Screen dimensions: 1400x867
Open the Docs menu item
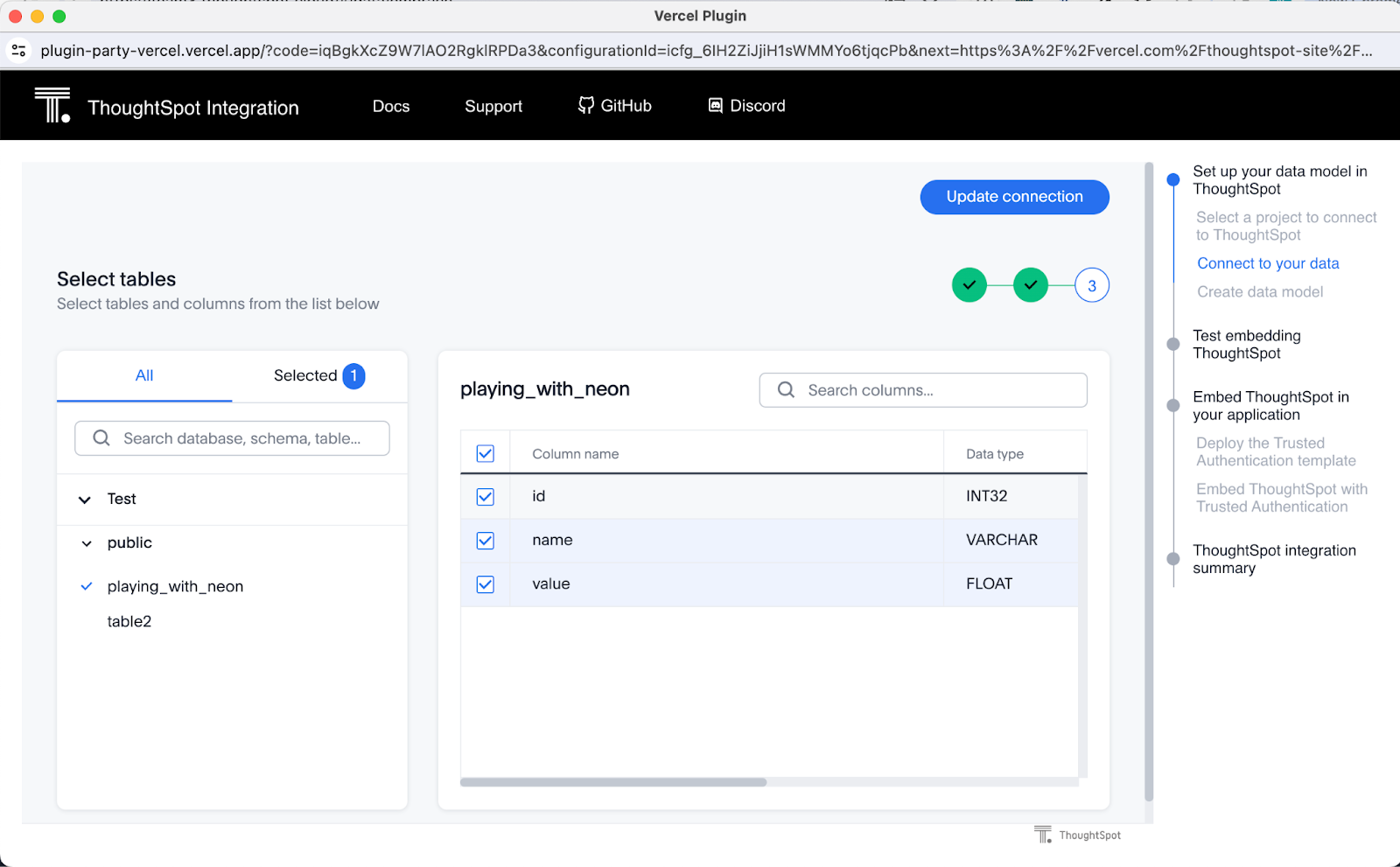pyautogui.click(x=391, y=106)
